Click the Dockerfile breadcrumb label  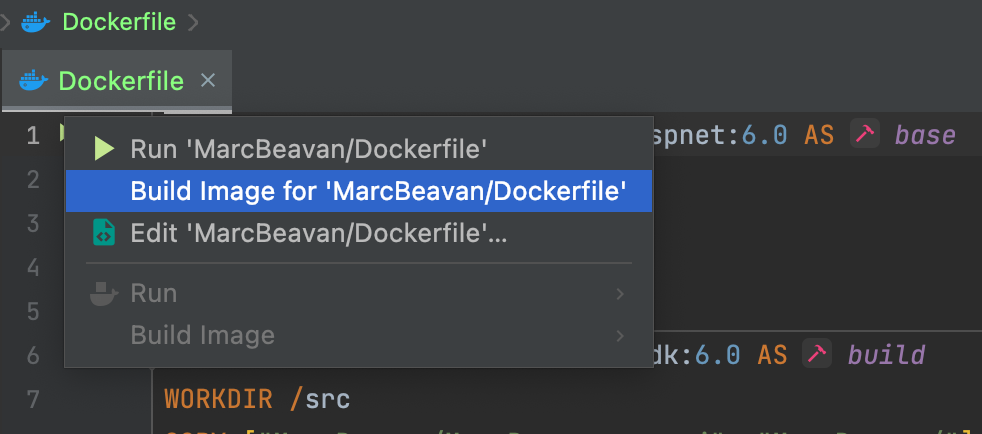coord(121,20)
